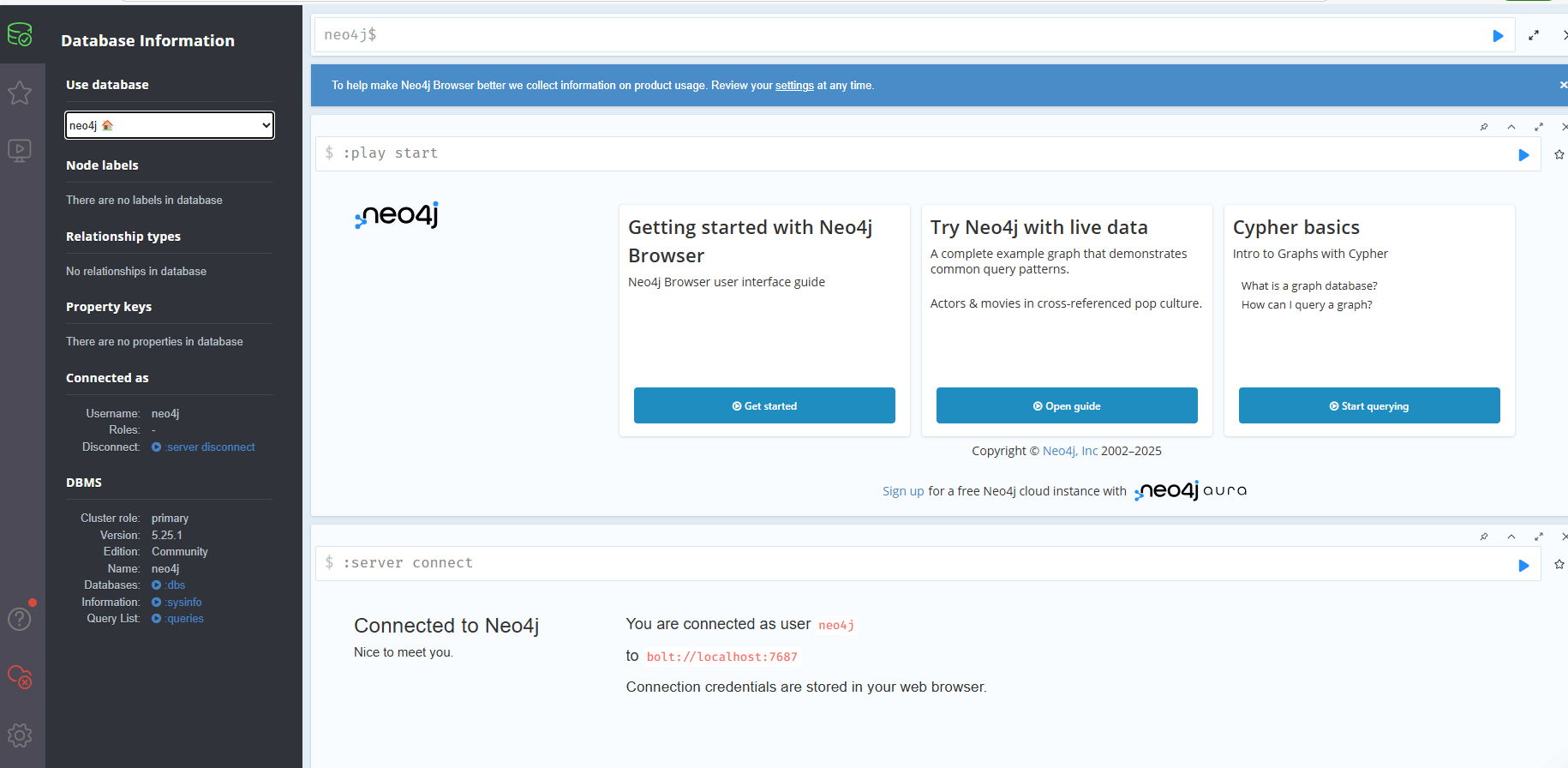This screenshot has height=768, width=1568.
Task: Click the Property keys heading
Action: (109, 307)
